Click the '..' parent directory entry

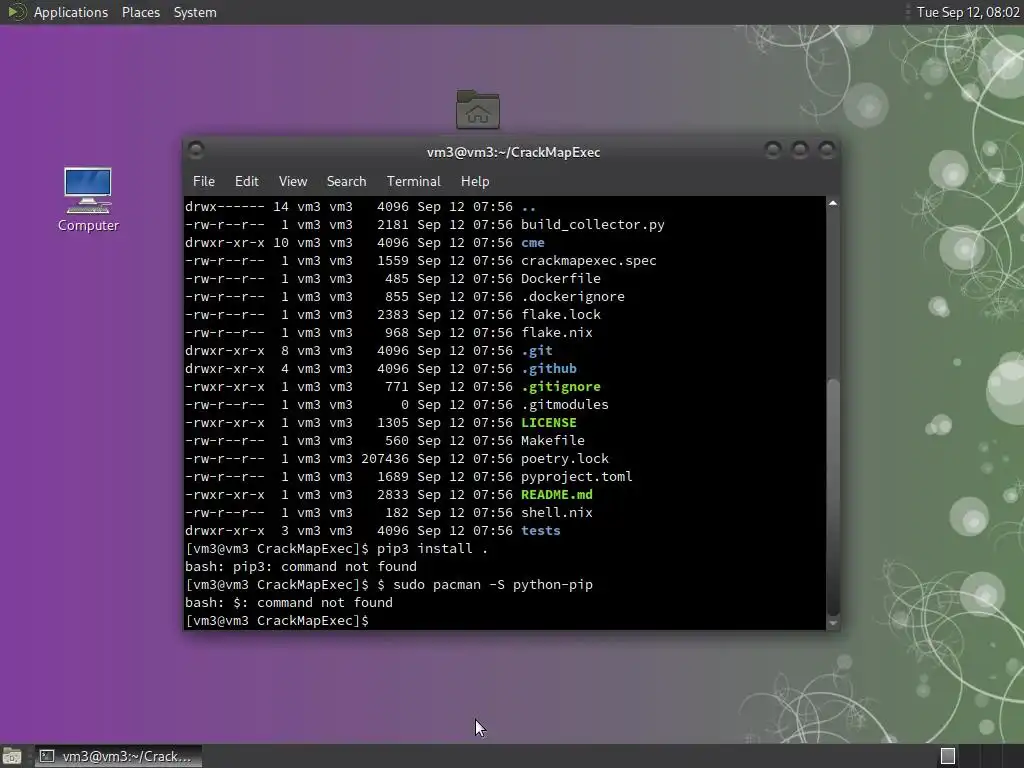(528, 208)
